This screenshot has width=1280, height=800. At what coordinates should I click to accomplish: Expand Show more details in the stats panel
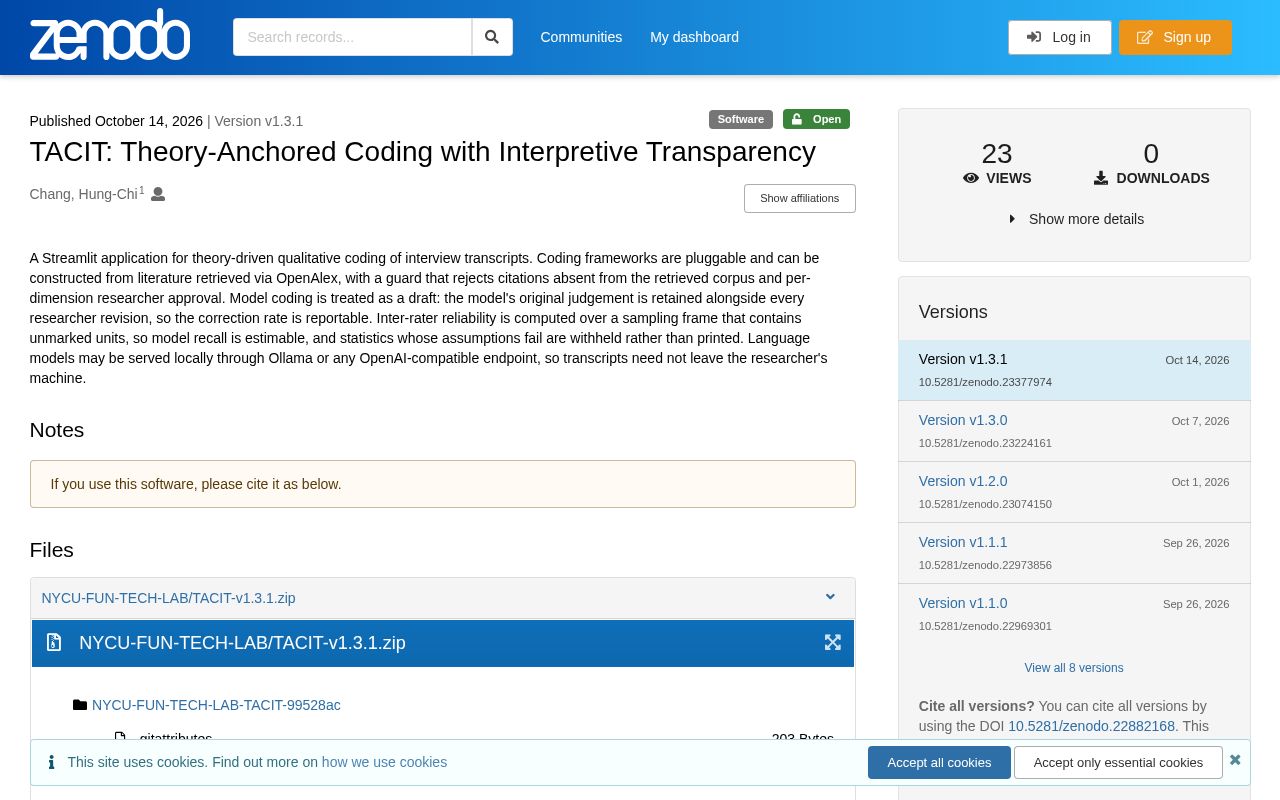tap(1076, 219)
